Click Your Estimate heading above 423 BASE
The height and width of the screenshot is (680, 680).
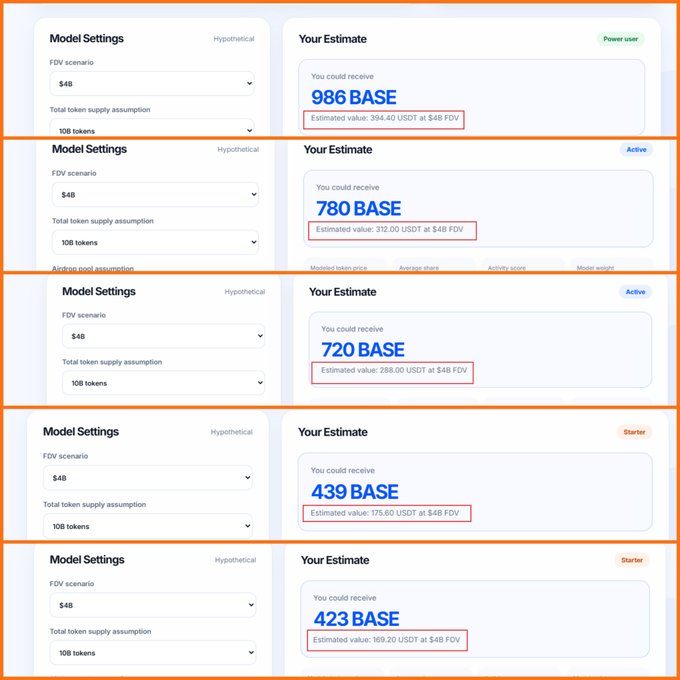click(335, 560)
